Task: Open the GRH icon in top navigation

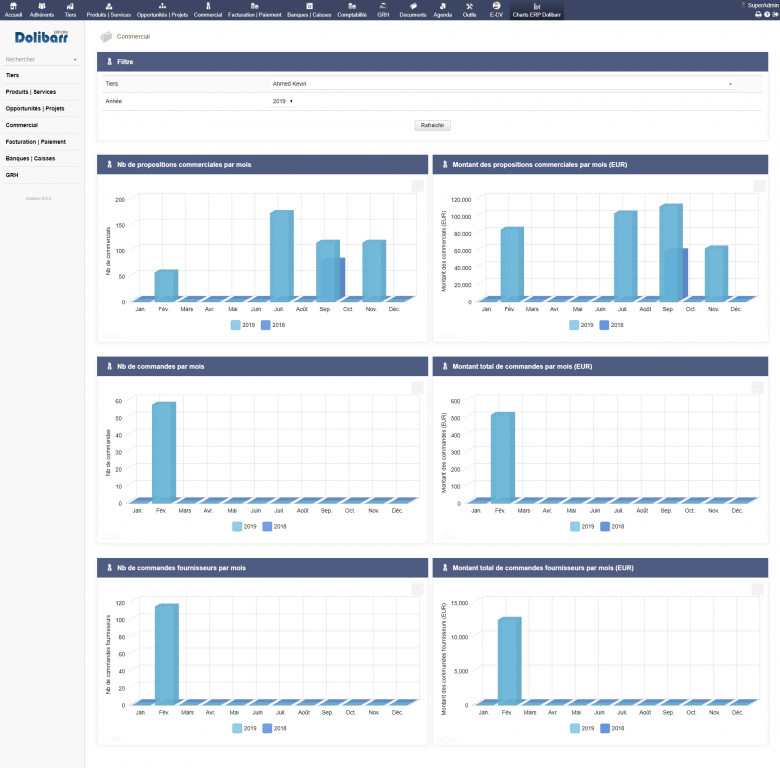Action: [x=383, y=6]
